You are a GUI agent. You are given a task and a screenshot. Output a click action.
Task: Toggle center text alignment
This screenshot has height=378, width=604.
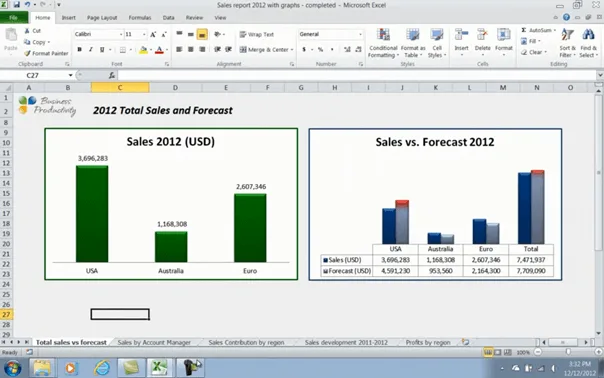point(190,49)
